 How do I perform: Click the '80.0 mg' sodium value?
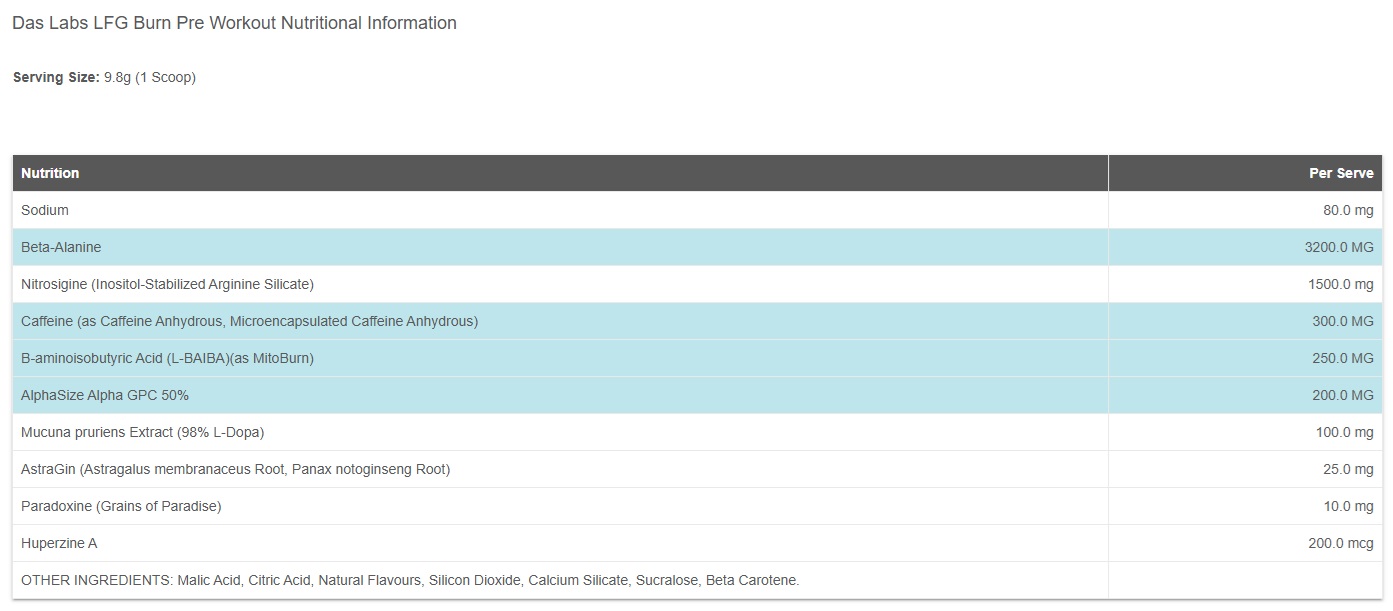(x=1348, y=210)
